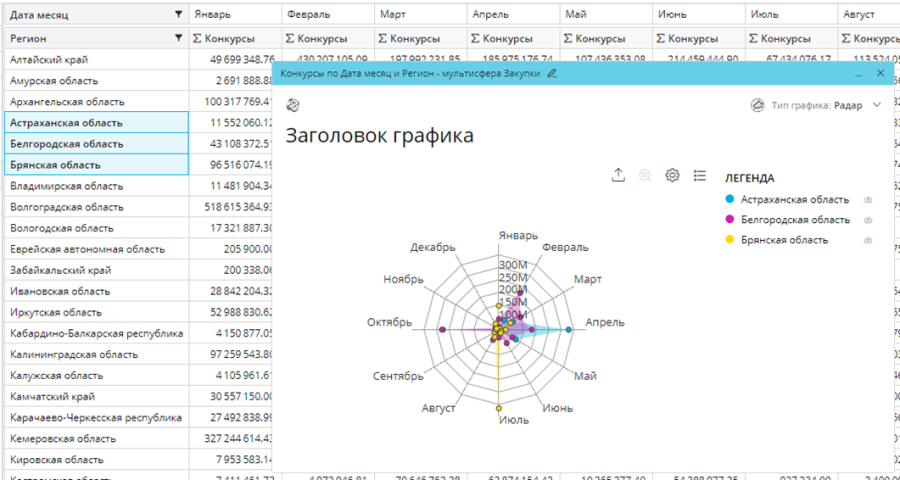Click the globe icon above the chart title
900x480 pixels.
(293, 105)
